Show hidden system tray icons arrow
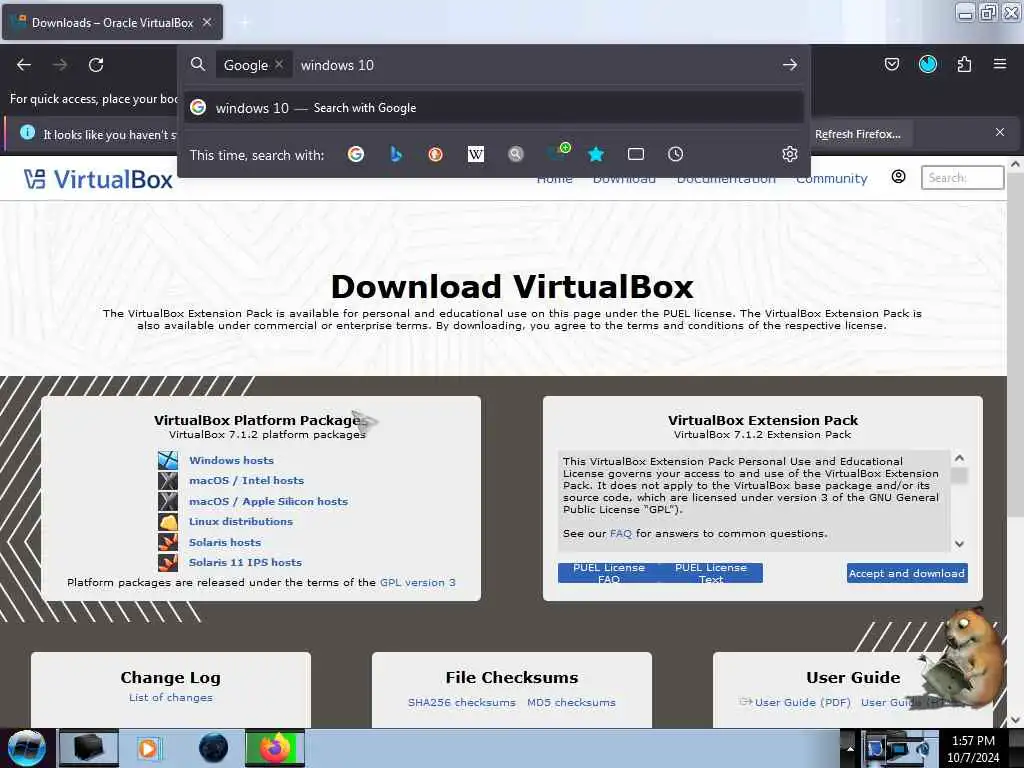 (x=850, y=748)
